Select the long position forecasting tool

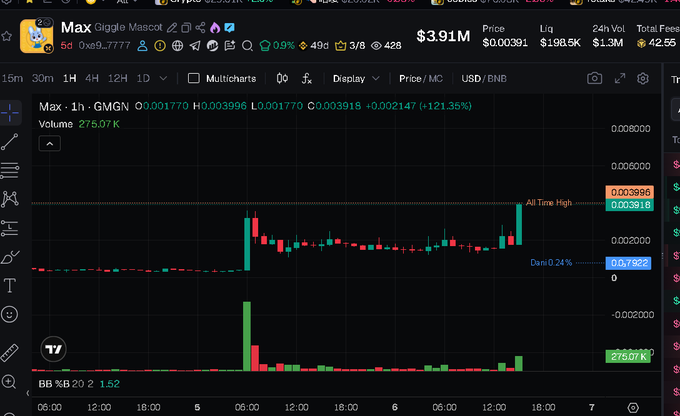tap(10, 228)
